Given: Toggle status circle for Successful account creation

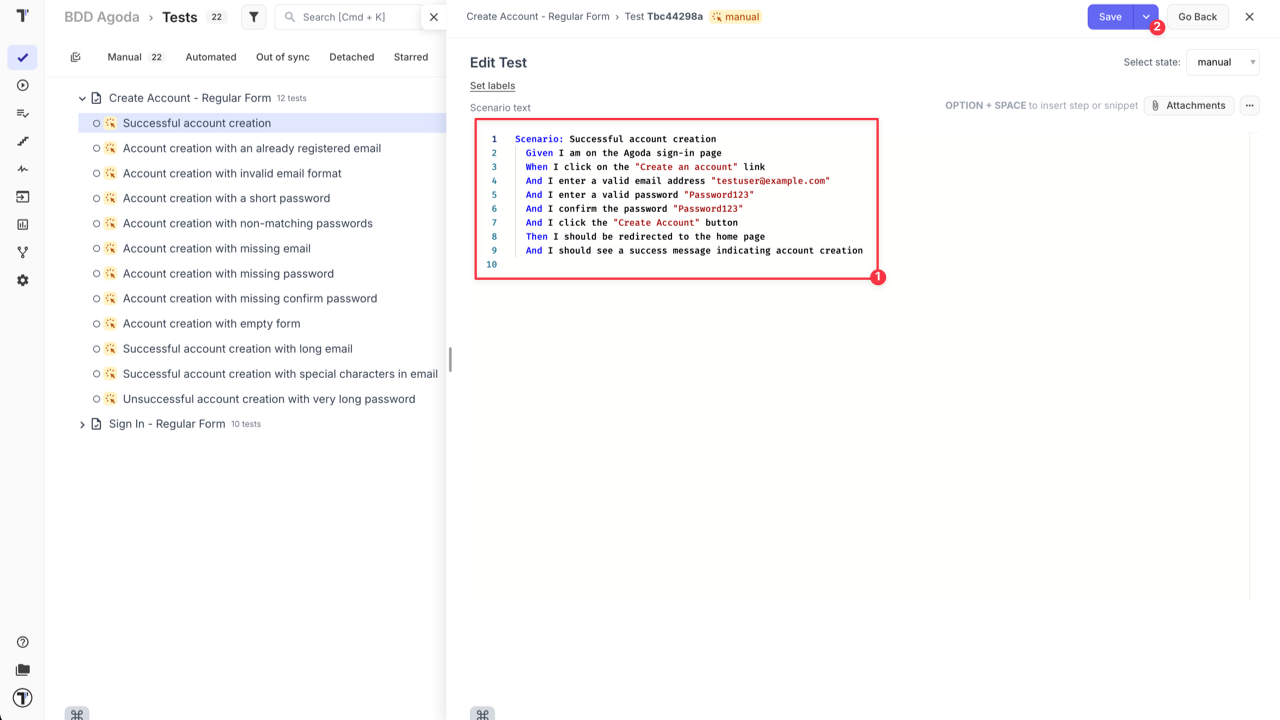Looking at the screenshot, I should (97, 122).
